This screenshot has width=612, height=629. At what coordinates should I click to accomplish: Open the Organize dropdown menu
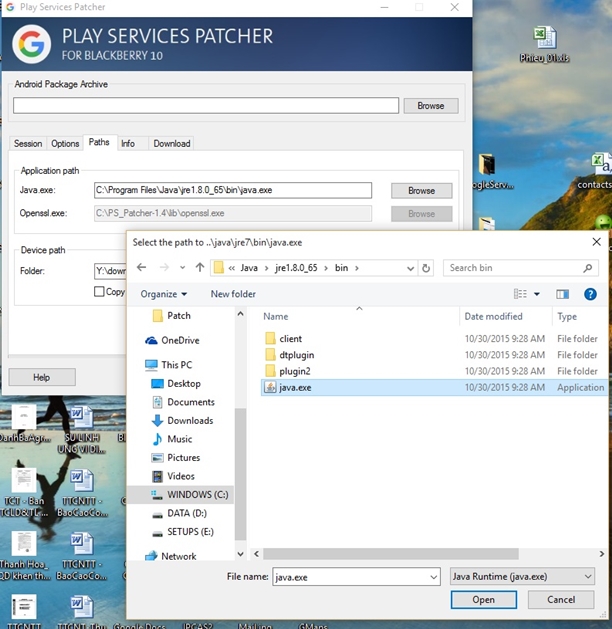pos(164,294)
